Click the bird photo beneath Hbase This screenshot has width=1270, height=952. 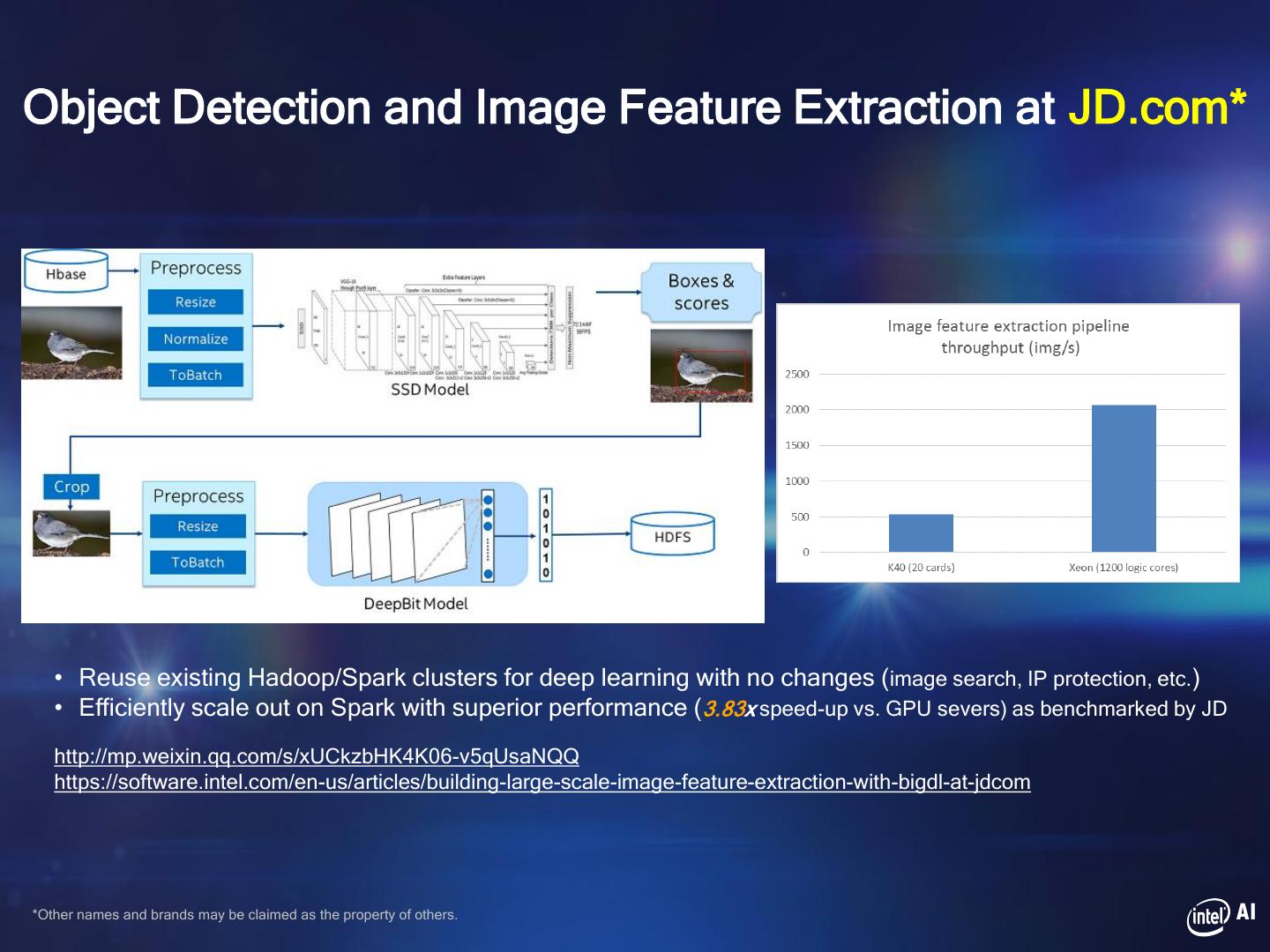(x=72, y=343)
